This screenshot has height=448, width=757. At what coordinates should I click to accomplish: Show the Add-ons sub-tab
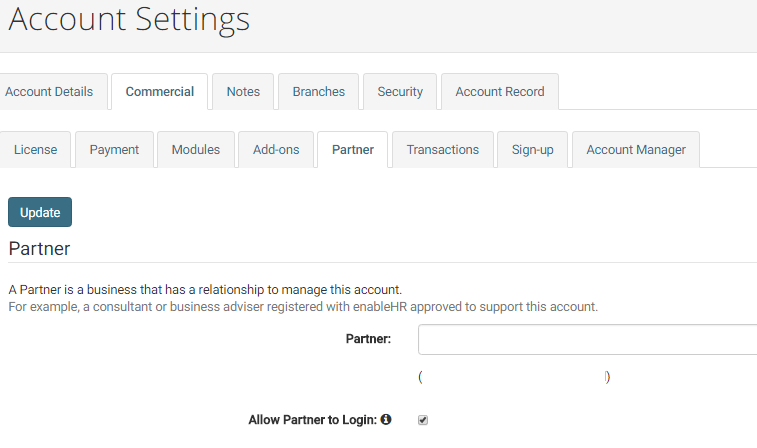click(276, 150)
